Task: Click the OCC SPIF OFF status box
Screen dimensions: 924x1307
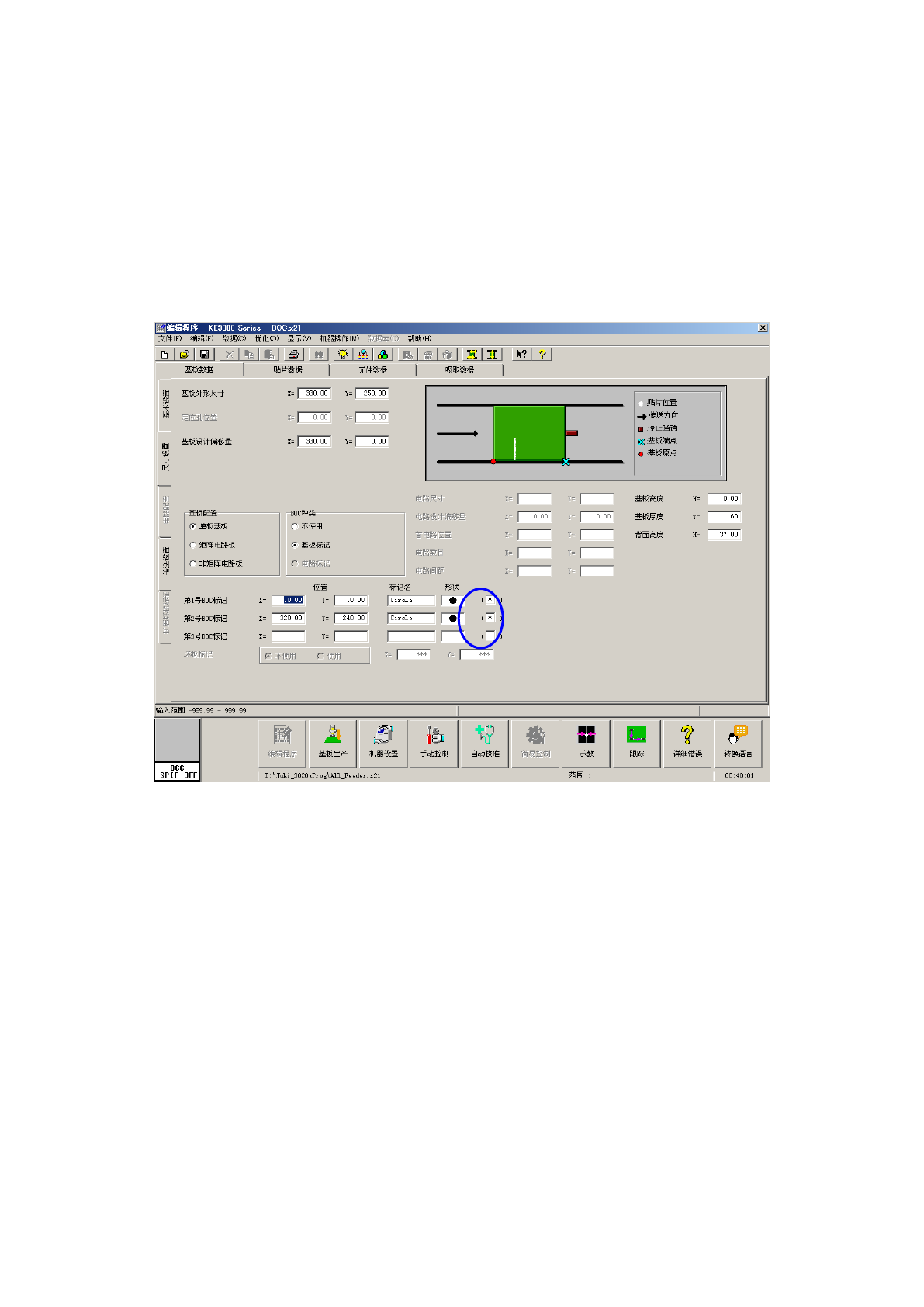Action: click(x=178, y=771)
